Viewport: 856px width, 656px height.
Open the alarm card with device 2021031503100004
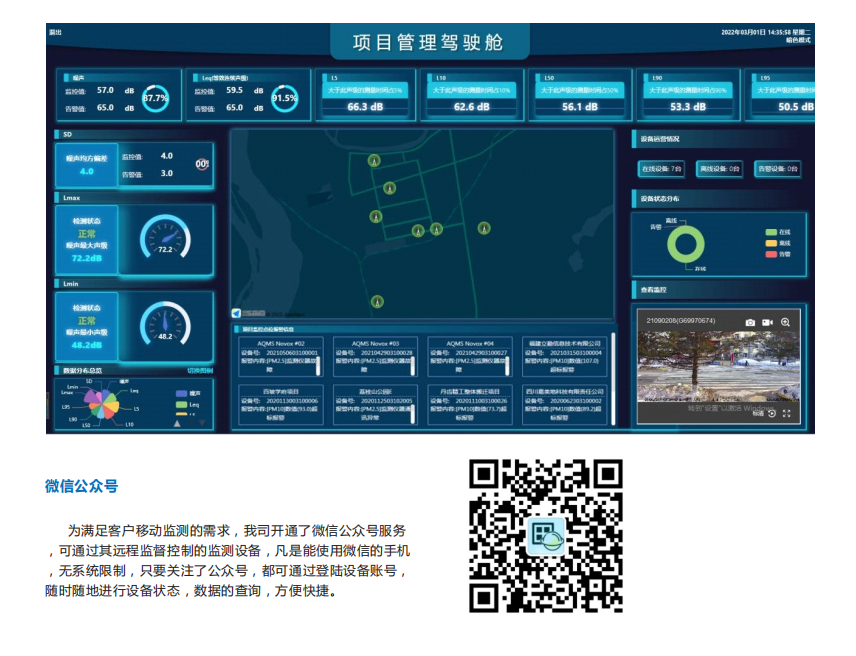click(x=564, y=357)
